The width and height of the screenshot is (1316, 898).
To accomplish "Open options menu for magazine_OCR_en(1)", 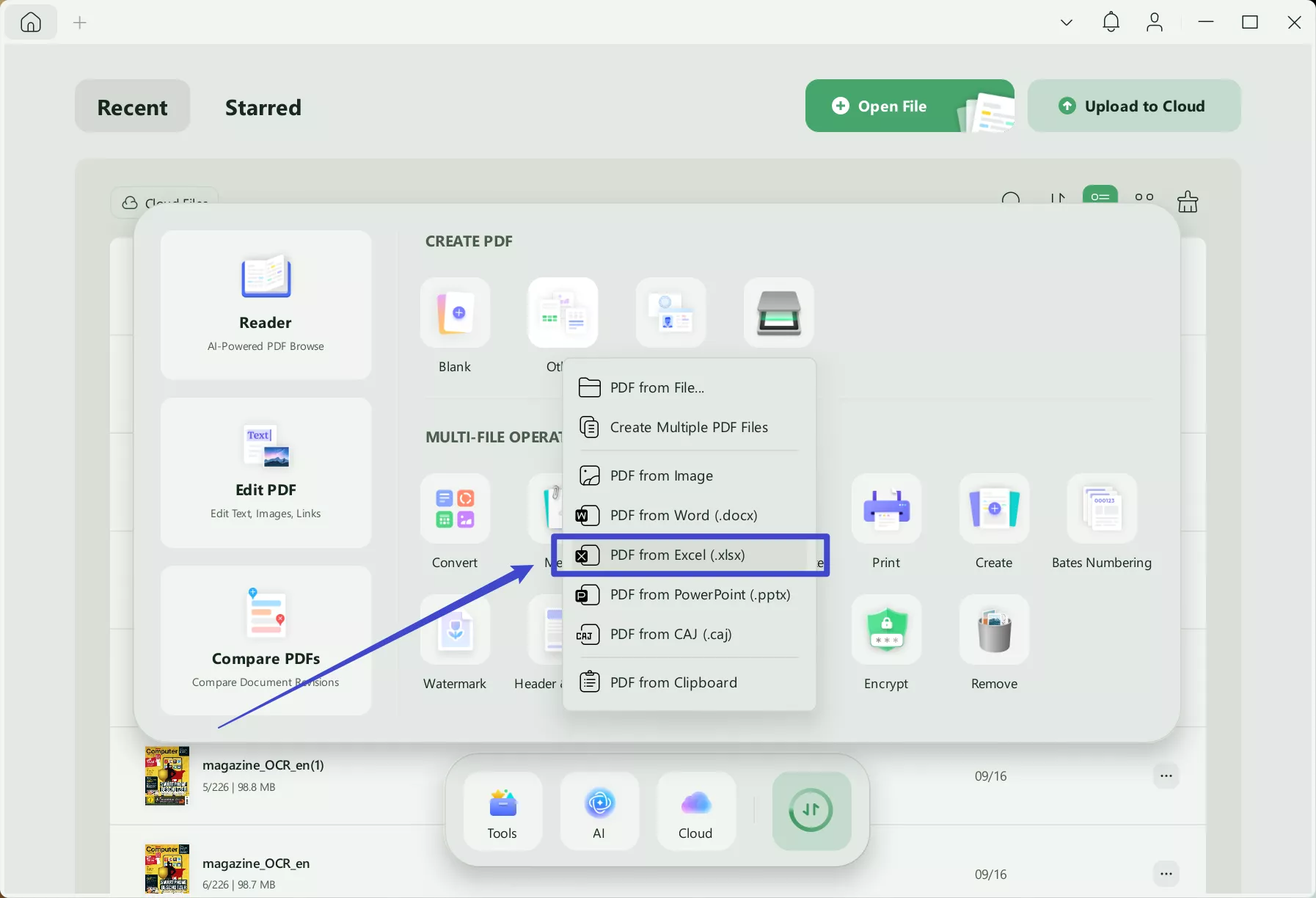I will click(1166, 775).
